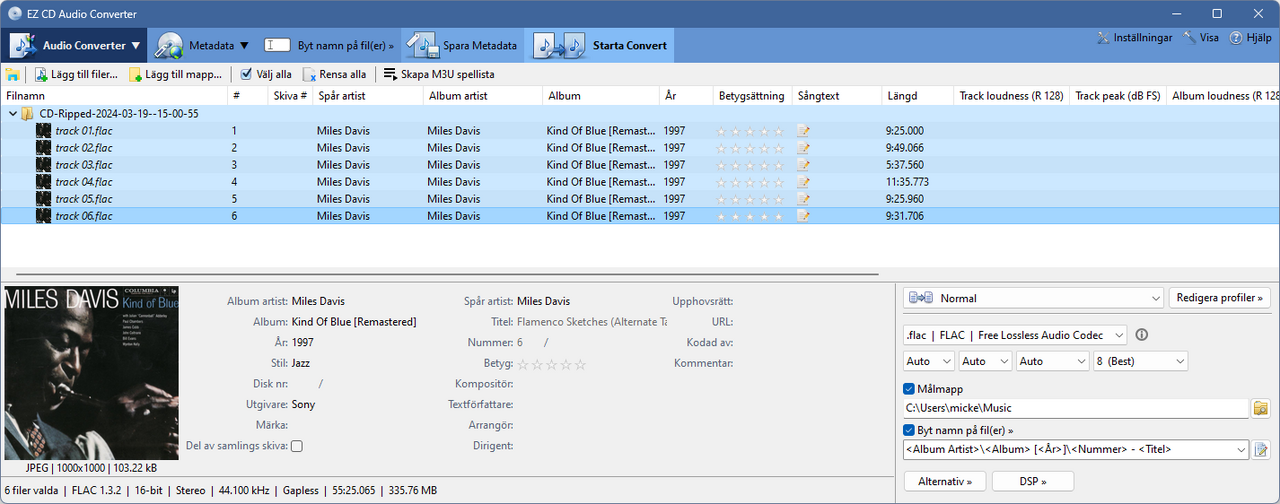Click the album thumbnail icon of track 04.flac
Screen dimensions: 1280x504
point(43,182)
